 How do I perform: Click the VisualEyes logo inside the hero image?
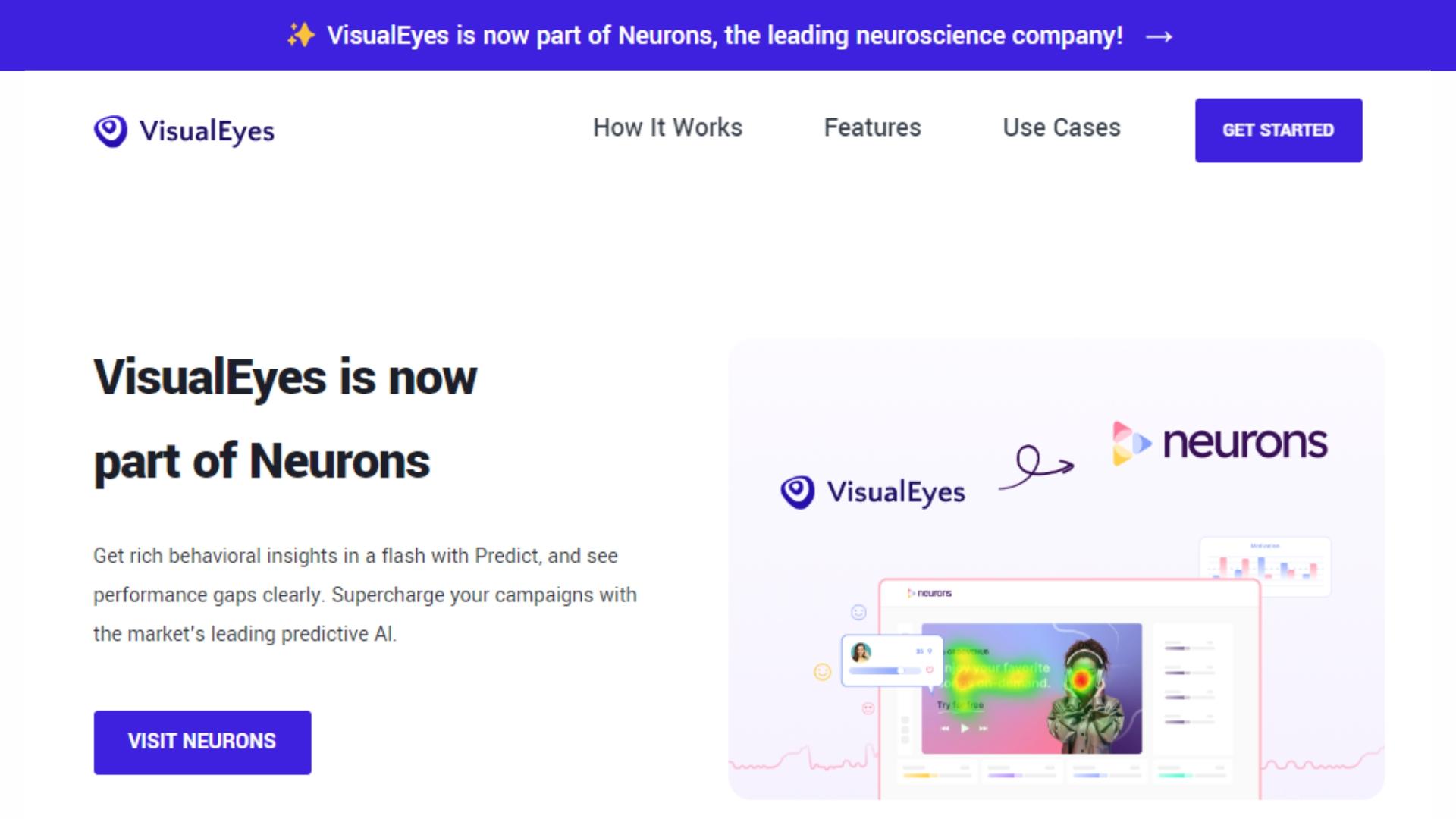(x=873, y=492)
